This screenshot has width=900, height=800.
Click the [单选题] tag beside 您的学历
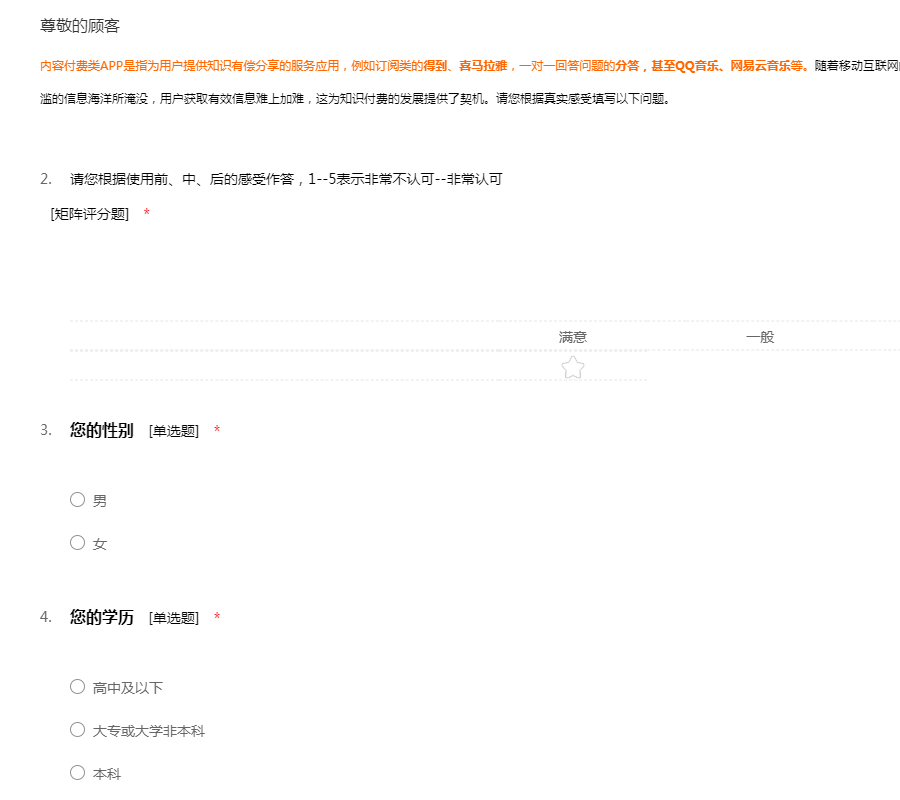pos(174,618)
